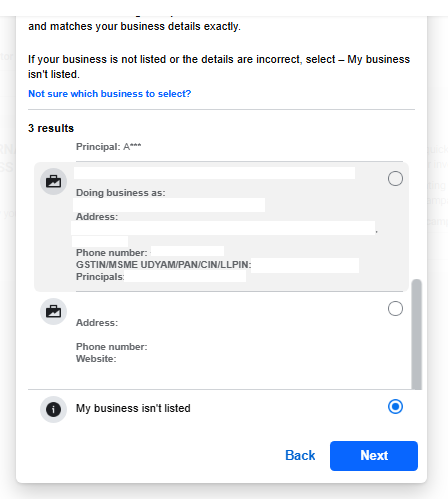Image resolution: width=448 pixels, height=499 pixels.
Task: Click the Doing business as label in first result
Action: point(121,193)
